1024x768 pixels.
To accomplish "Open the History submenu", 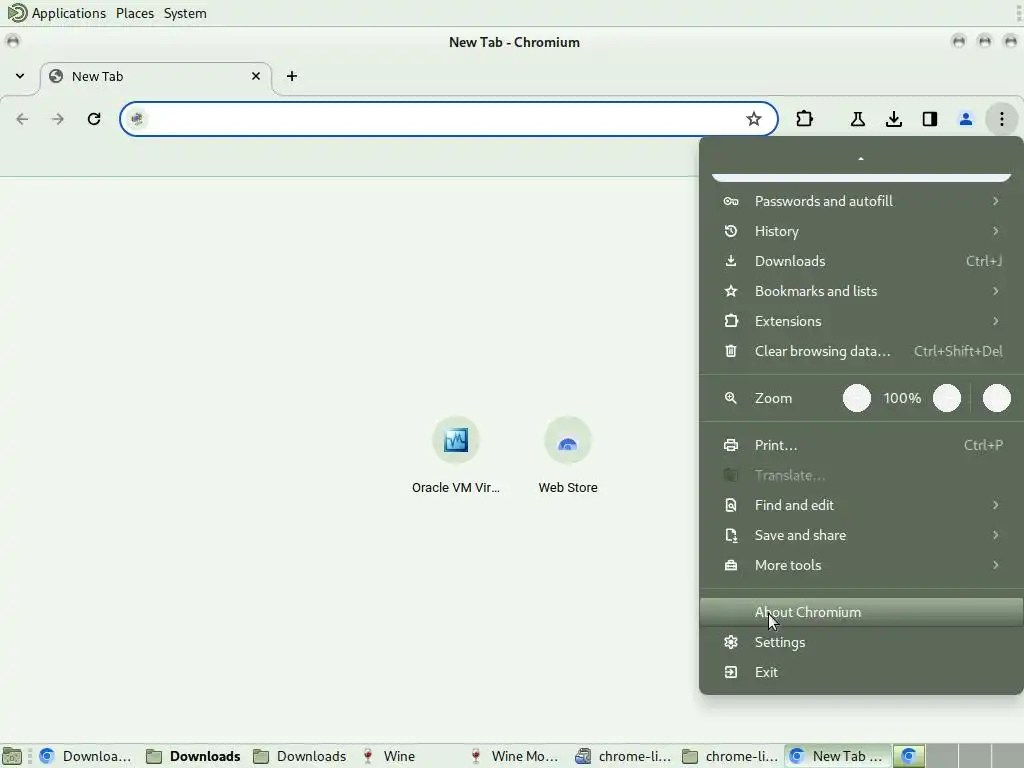I will pyautogui.click(x=861, y=231).
